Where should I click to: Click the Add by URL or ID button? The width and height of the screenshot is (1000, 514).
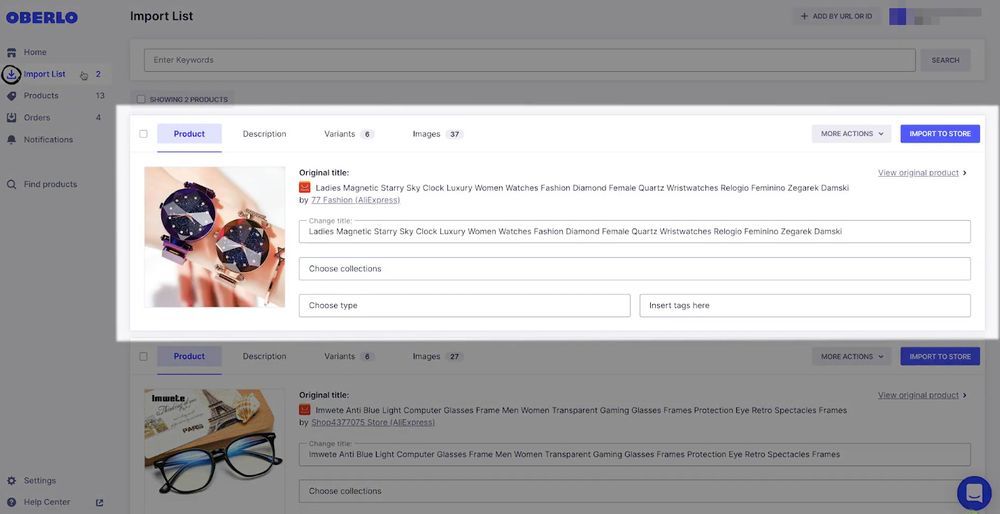pos(836,17)
